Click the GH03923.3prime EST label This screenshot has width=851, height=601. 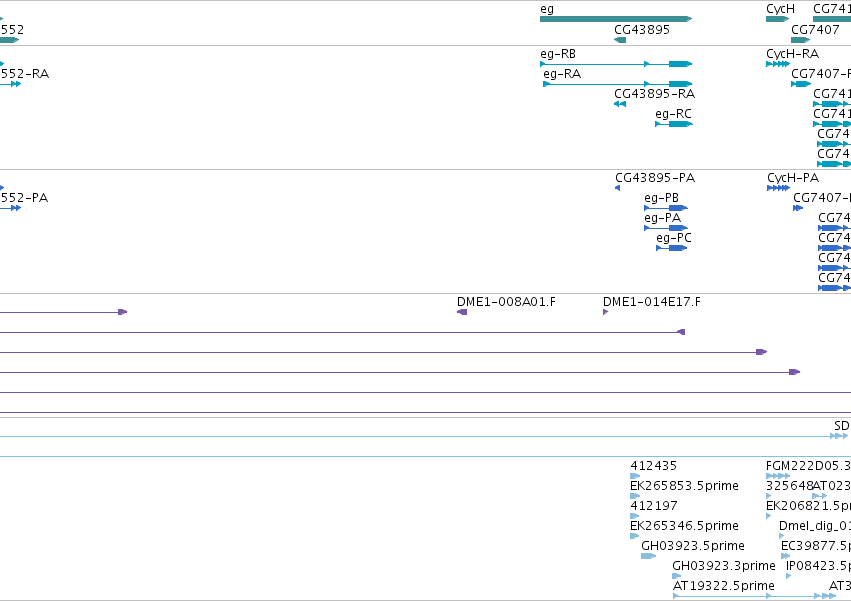point(724,566)
